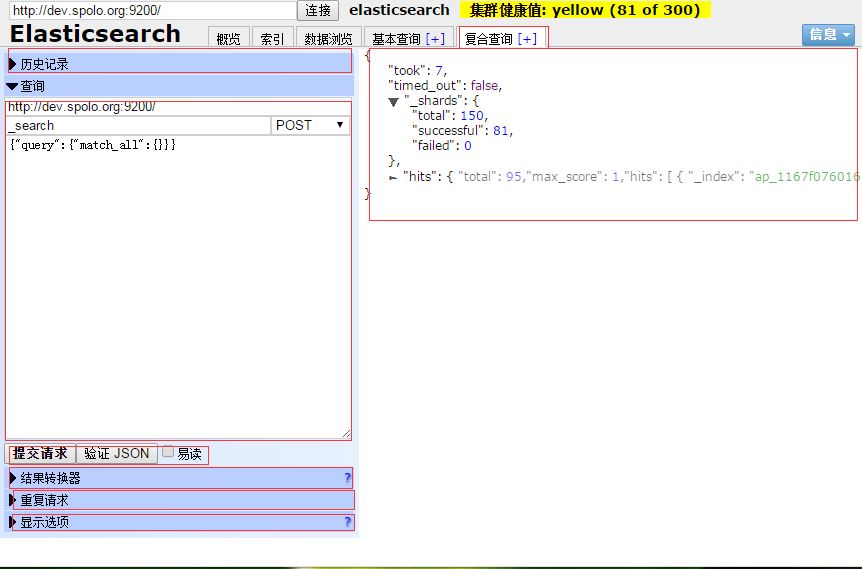Screen dimensions: 862x569
Task: Add a new 复合查询 tab with [+]
Action: pos(527,38)
